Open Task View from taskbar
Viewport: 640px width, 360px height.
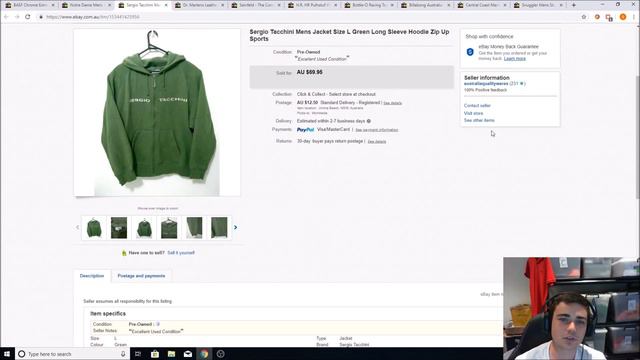coord(138,354)
